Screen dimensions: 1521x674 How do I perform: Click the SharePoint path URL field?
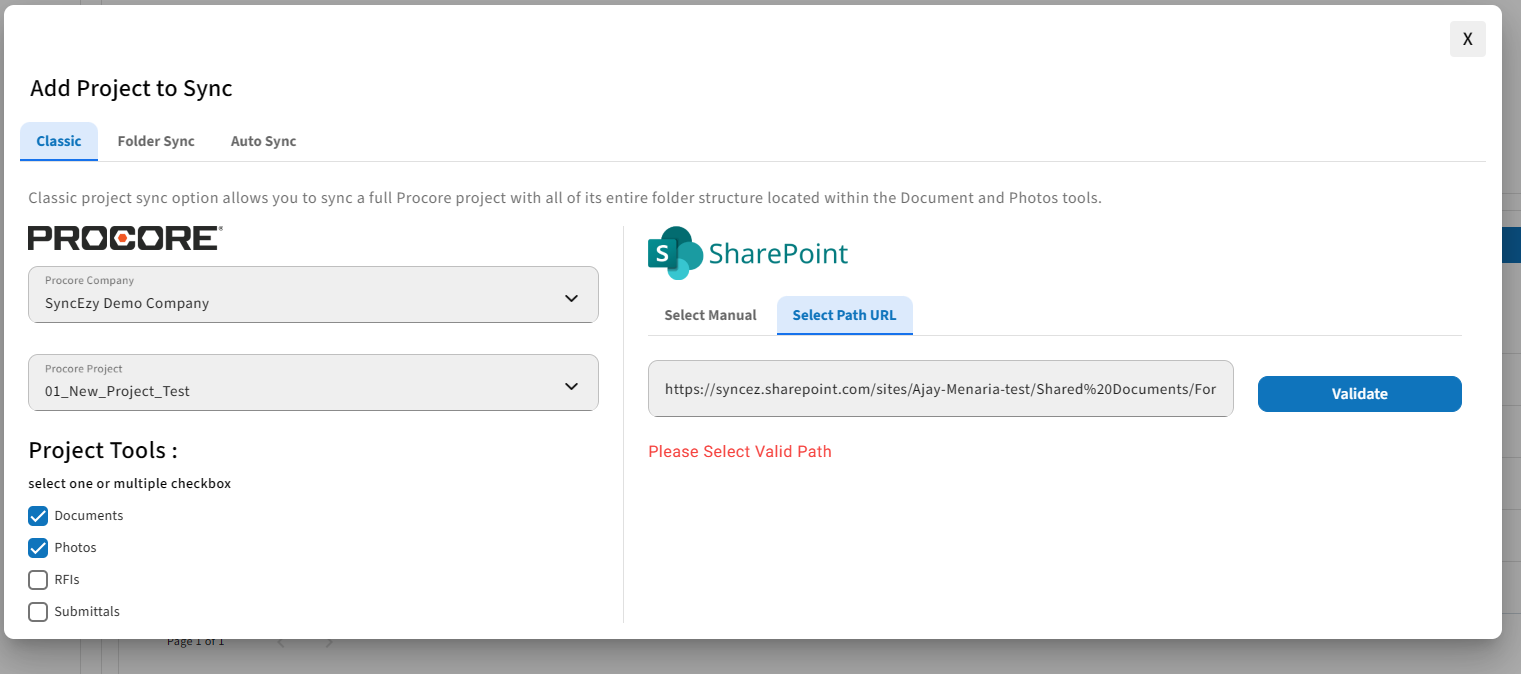point(940,389)
